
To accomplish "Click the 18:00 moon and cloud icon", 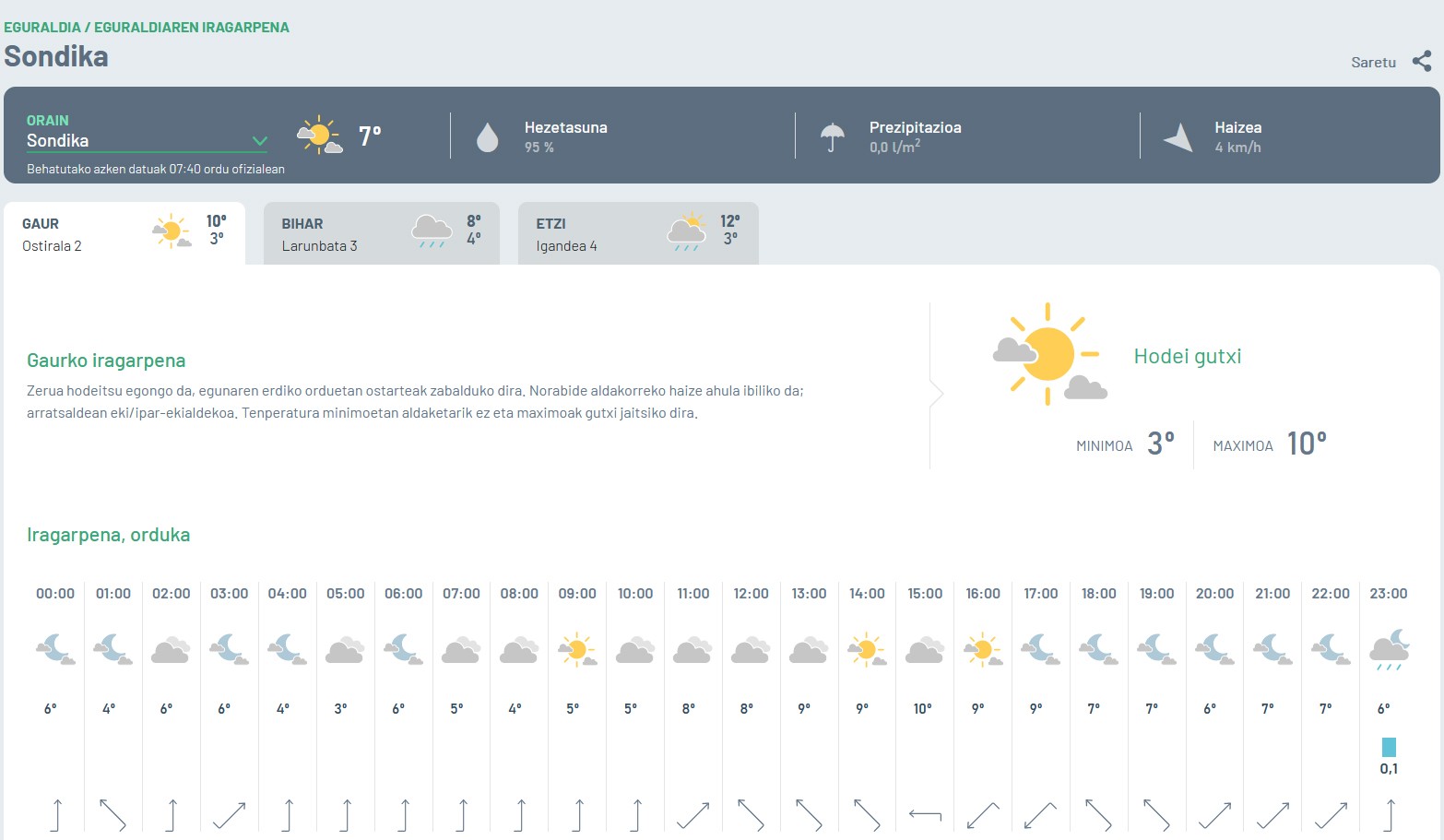I will (1098, 650).
